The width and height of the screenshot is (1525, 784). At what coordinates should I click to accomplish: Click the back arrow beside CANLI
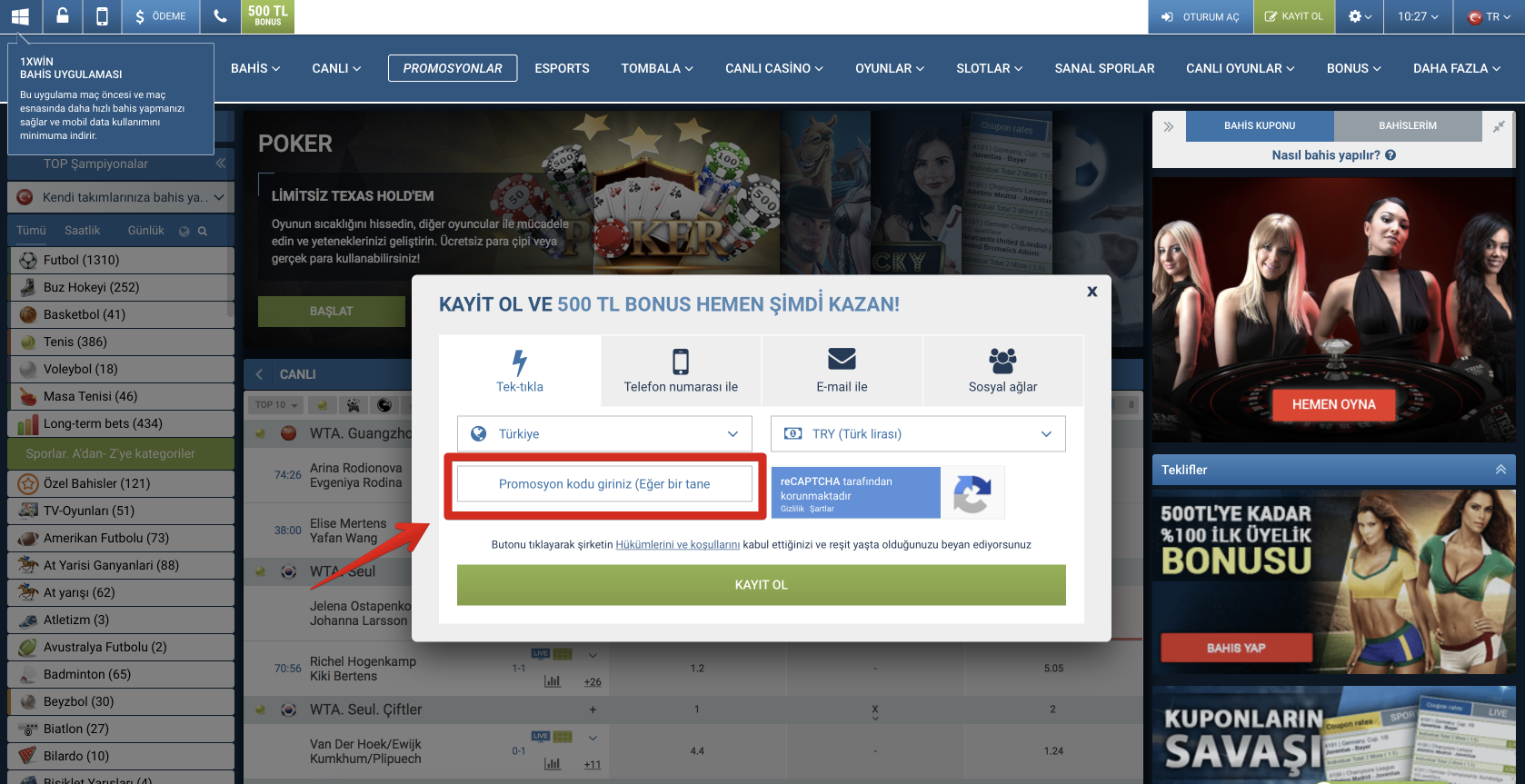coord(260,374)
